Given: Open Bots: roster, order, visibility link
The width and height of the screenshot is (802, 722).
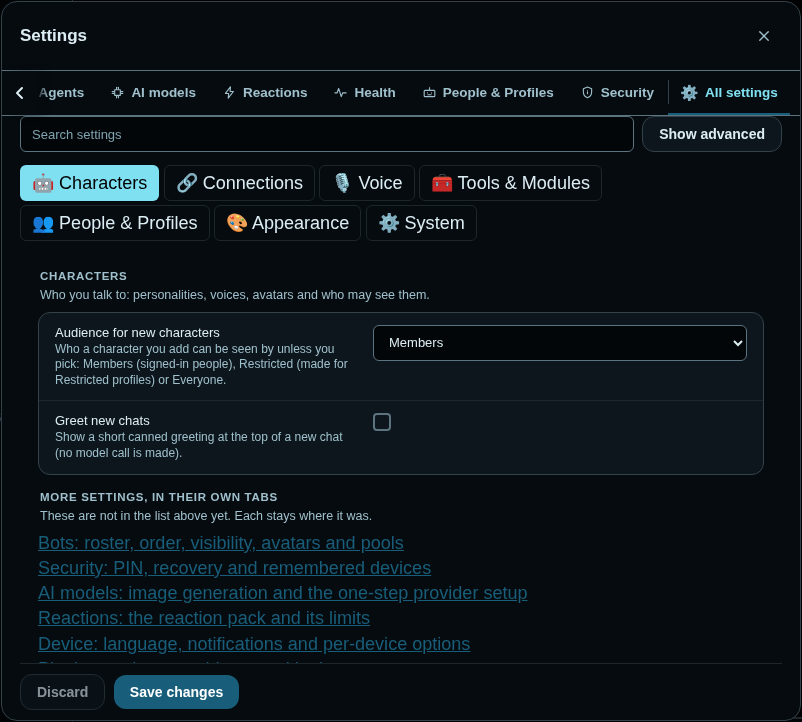Looking at the screenshot, I should click(221, 543).
